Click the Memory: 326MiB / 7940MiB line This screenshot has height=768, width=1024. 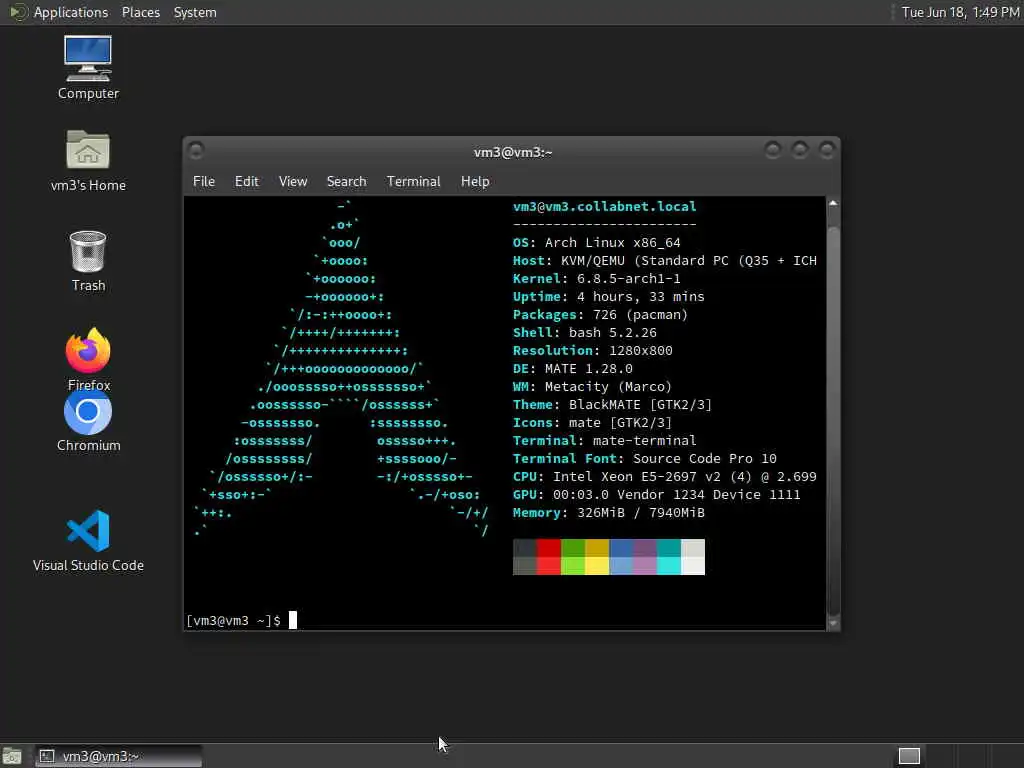pyautogui.click(x=609, y=513)
